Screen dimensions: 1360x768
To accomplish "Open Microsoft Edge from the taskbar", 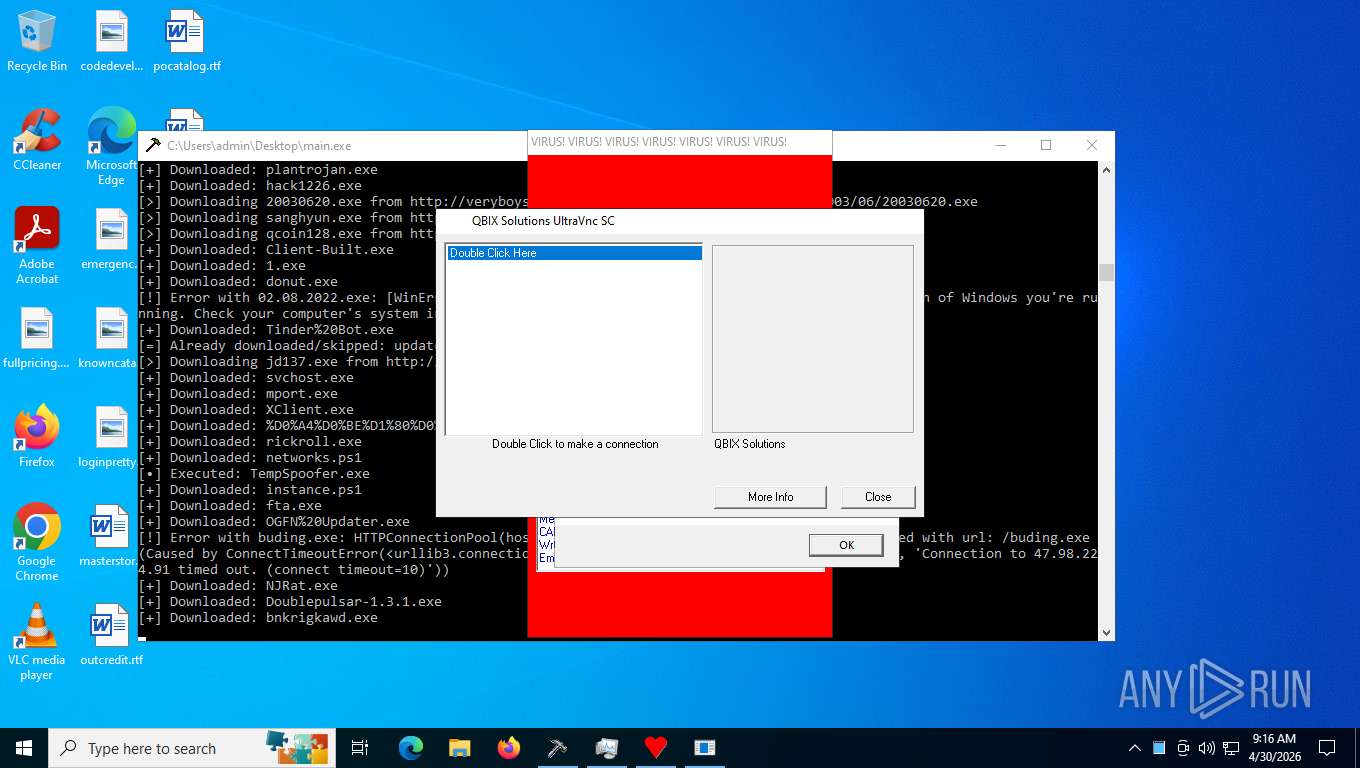I will [410, 748].
